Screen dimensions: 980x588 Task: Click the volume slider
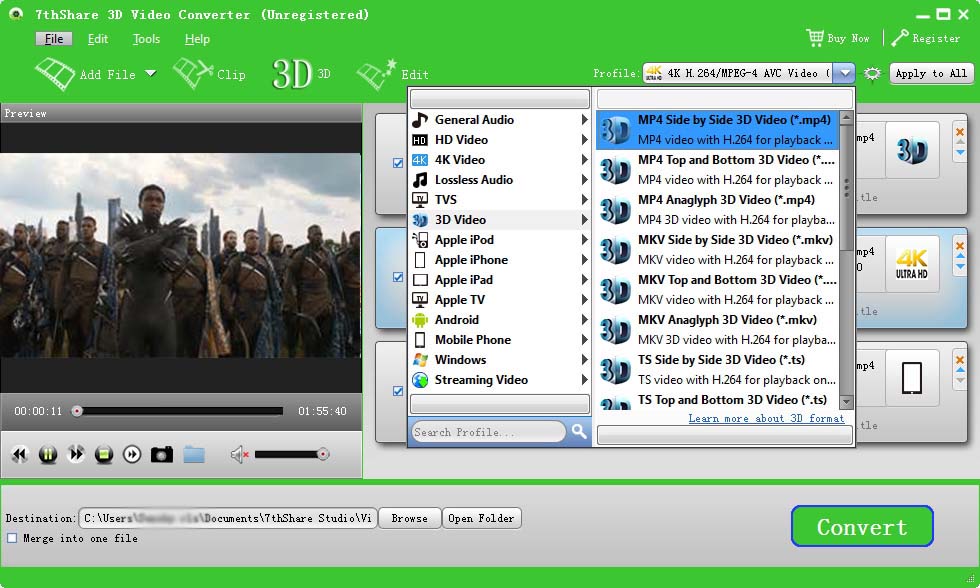click(291, 454)
